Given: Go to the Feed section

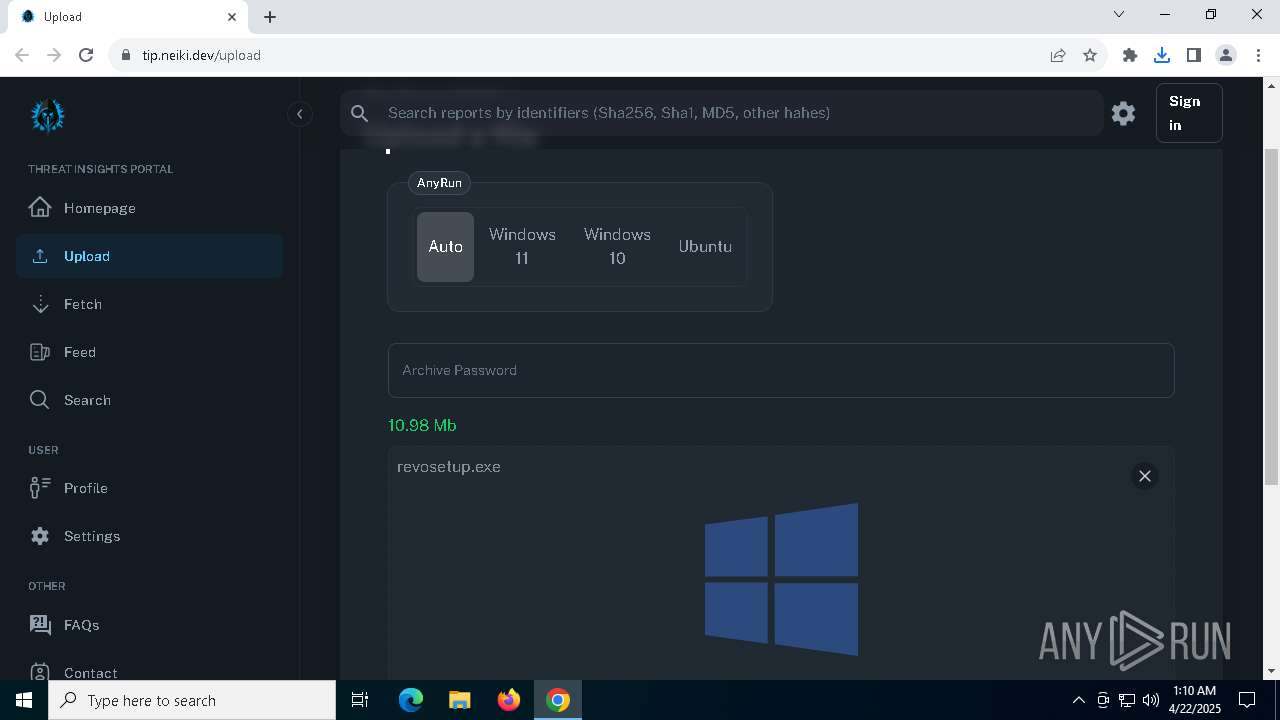Looking at the screenshot, I should coord(149,352).
